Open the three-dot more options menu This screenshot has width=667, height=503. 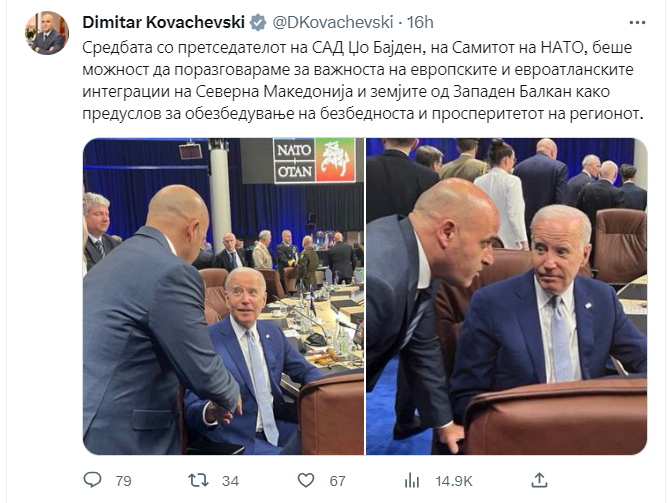click(637, 23)
